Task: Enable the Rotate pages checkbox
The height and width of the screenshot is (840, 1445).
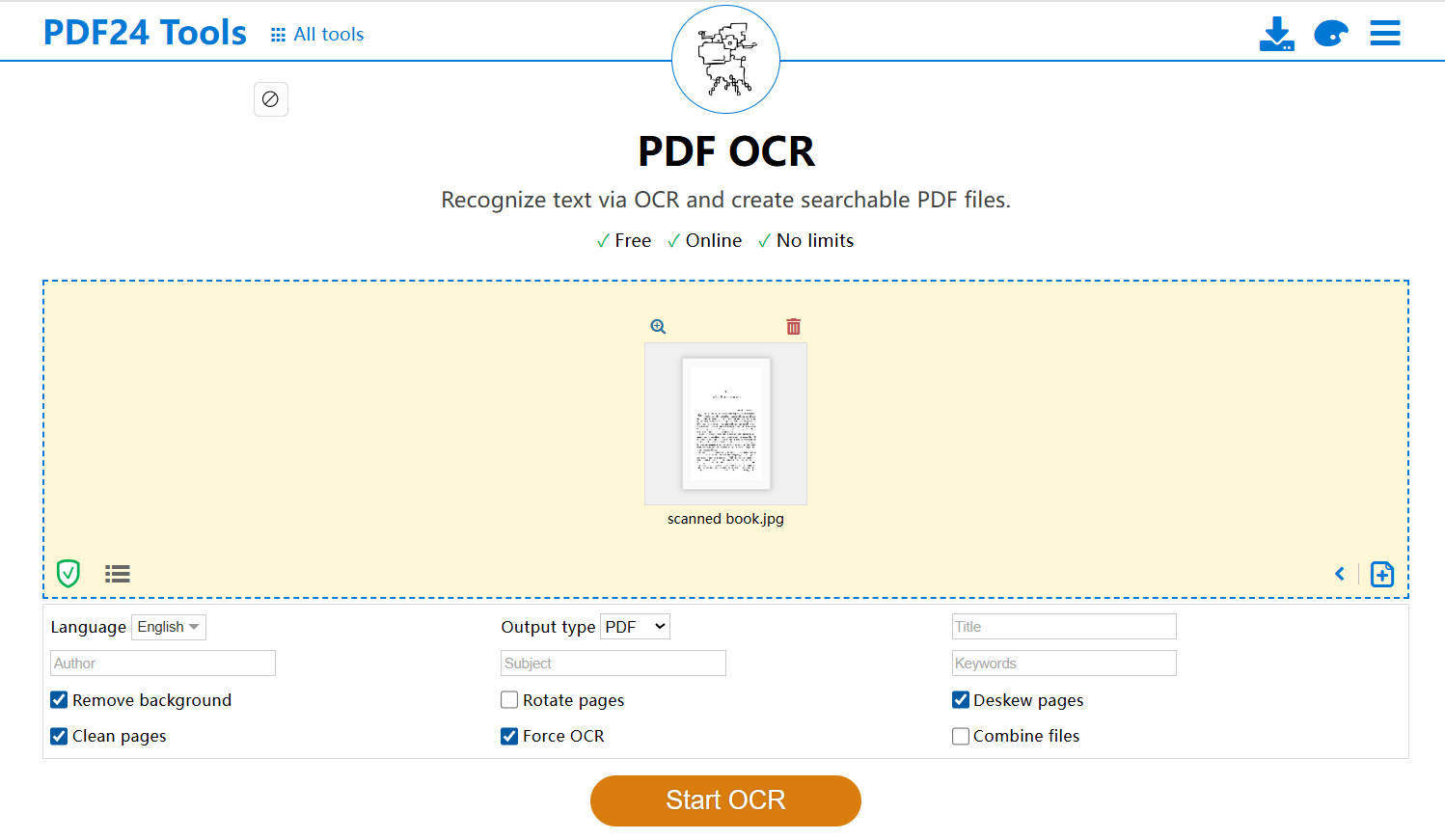Action: pyautogui.click(x=509, y=700)
